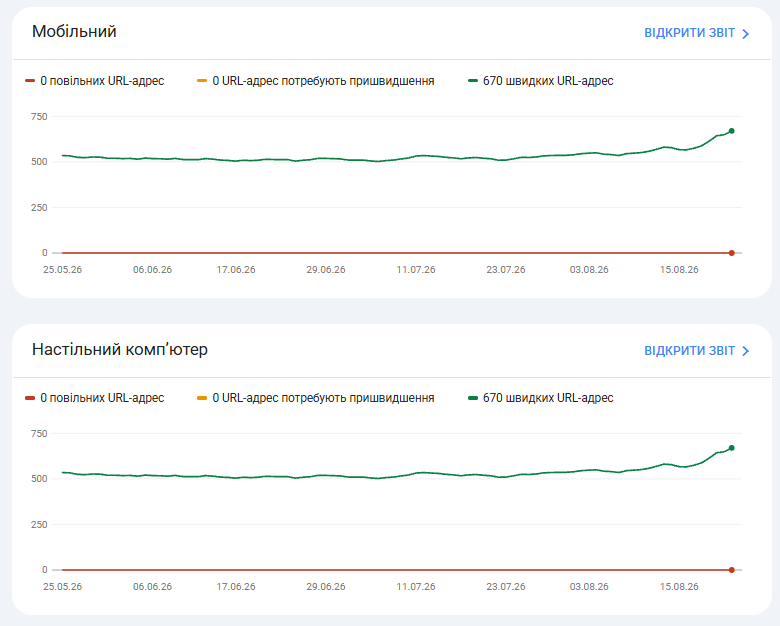Image resolution: width=780 pixels, height=626 pixels.
Task: Open the Мобільний report link
Action: (x=696, y=33)
